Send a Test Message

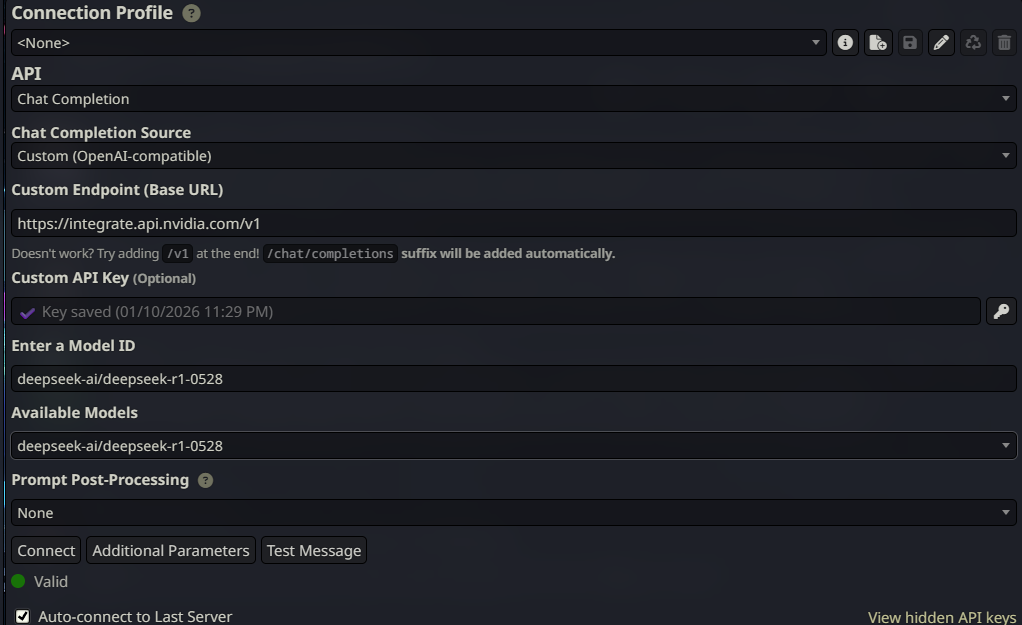314,550
